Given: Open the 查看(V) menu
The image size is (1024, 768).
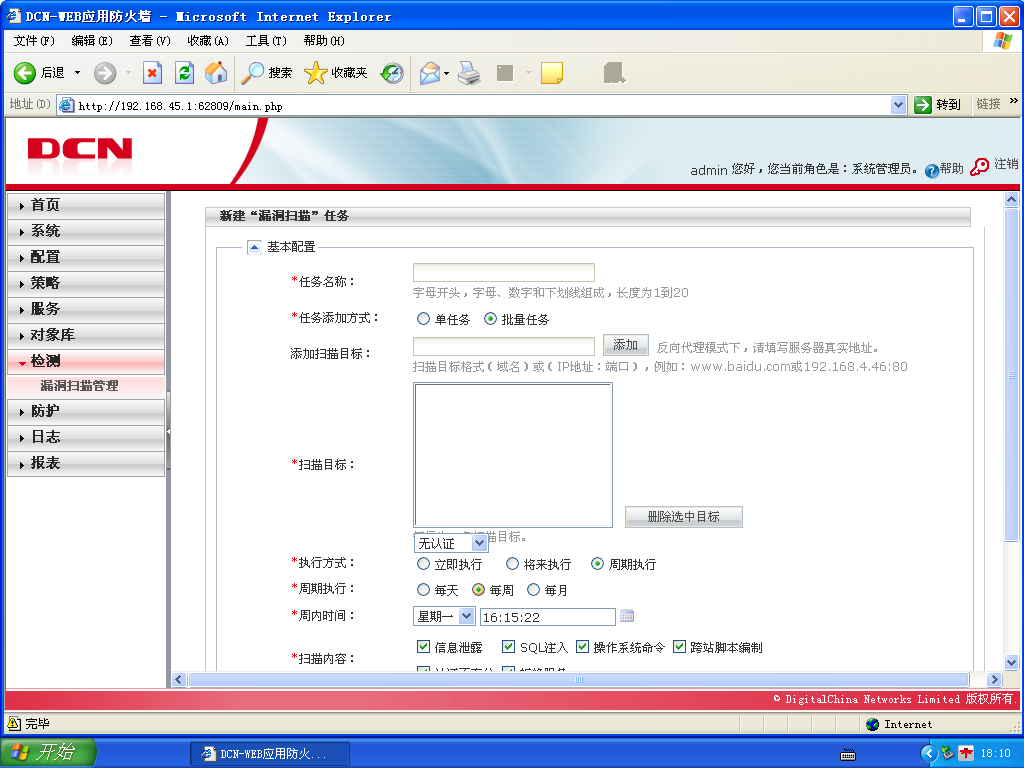Looking at the screenshot, I should [150, 40].
